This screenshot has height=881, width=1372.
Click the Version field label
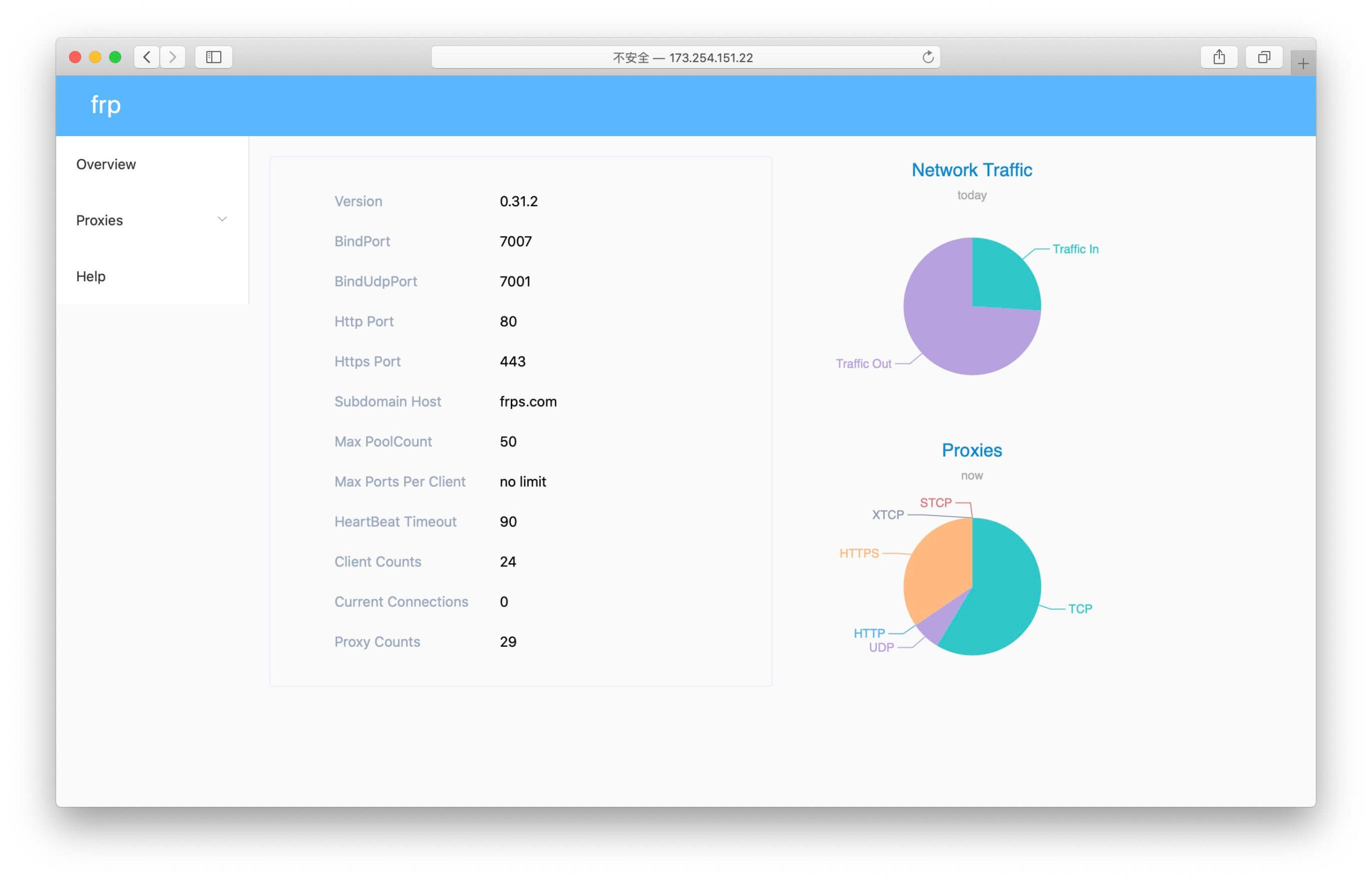pos(358,201)
